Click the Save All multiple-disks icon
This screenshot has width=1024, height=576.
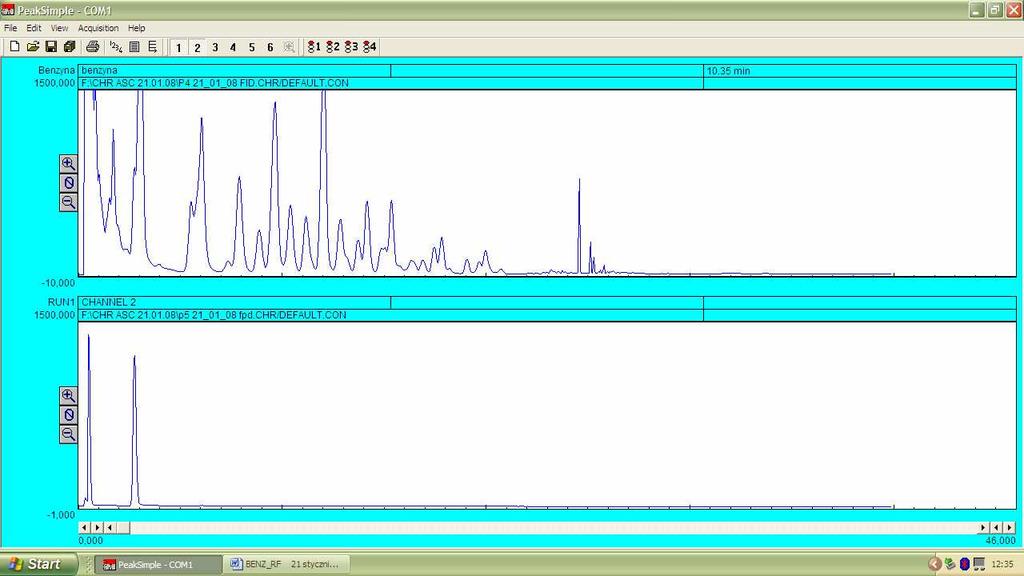click(69, 46)
